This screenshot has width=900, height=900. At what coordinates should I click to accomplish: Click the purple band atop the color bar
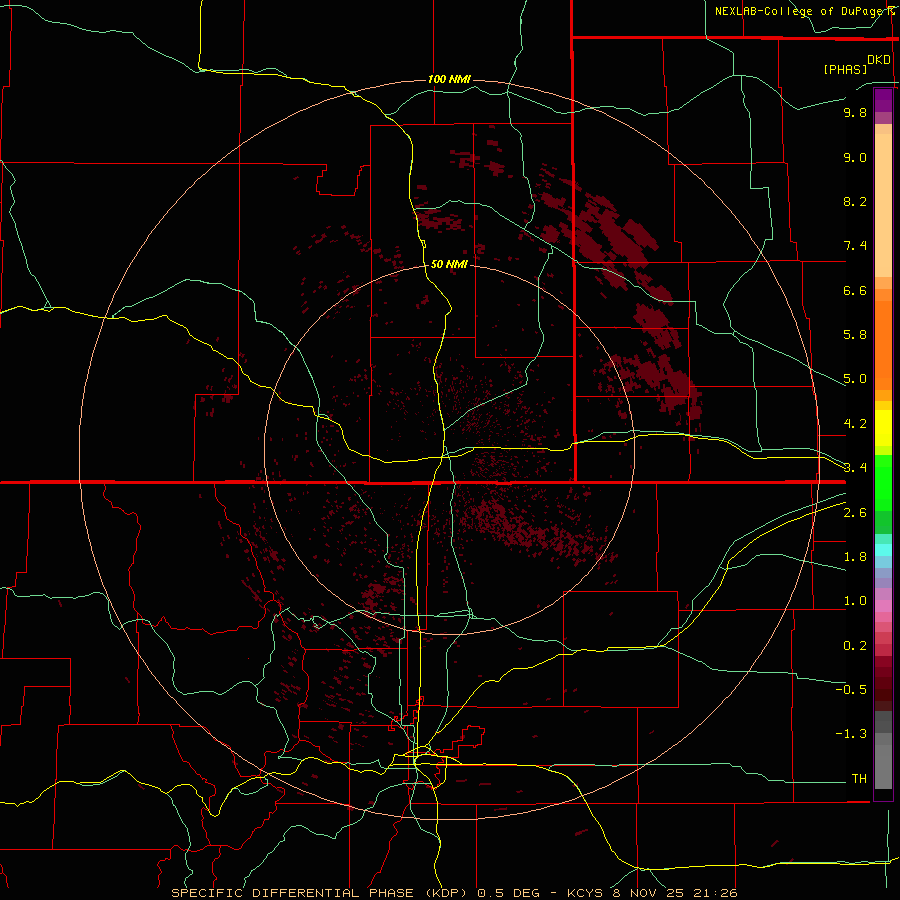tap(883, 100)
